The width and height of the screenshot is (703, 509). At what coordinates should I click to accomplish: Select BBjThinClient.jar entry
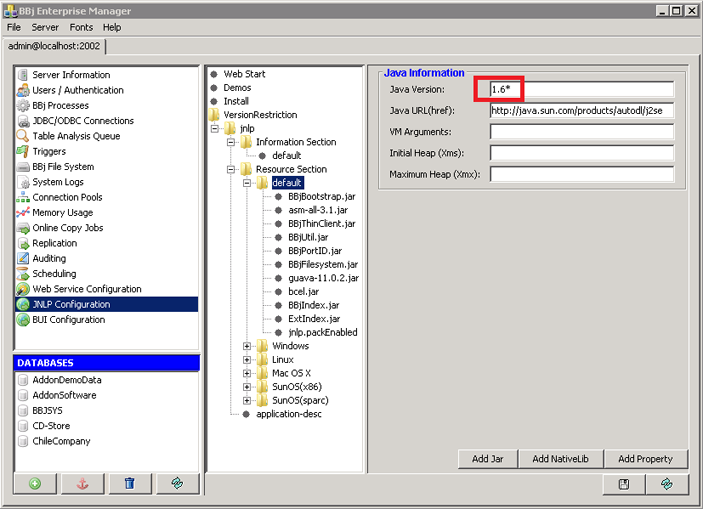322,224
